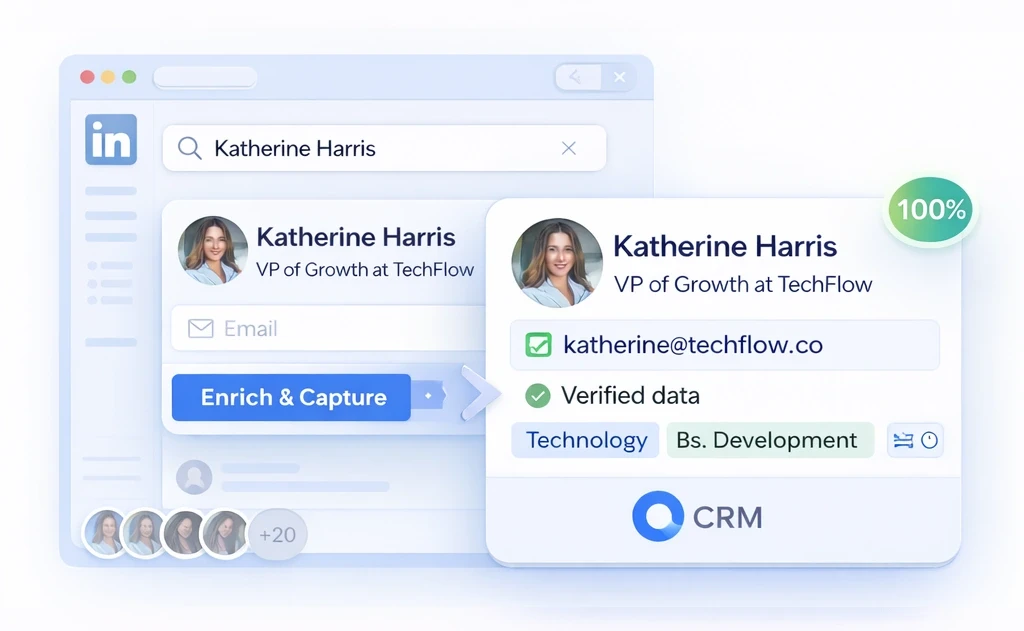1024x631 pixels.
Task: Click Verified data label
Action: point(630,395)
